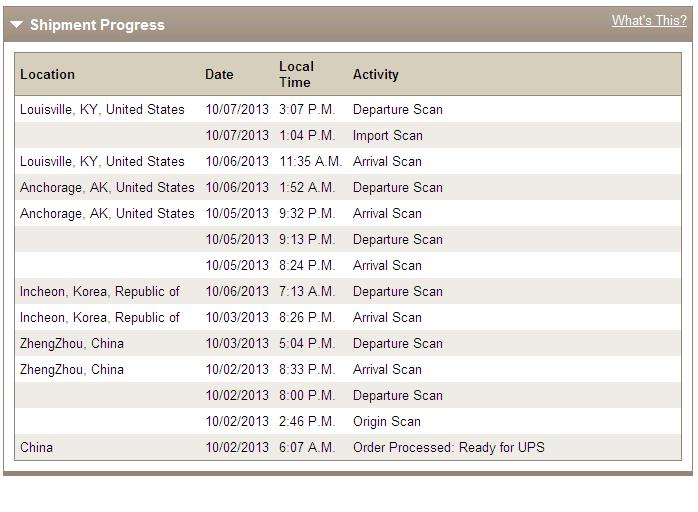Open the What's This? link
This screenshot has height=512, width=698.
point(649,20)
